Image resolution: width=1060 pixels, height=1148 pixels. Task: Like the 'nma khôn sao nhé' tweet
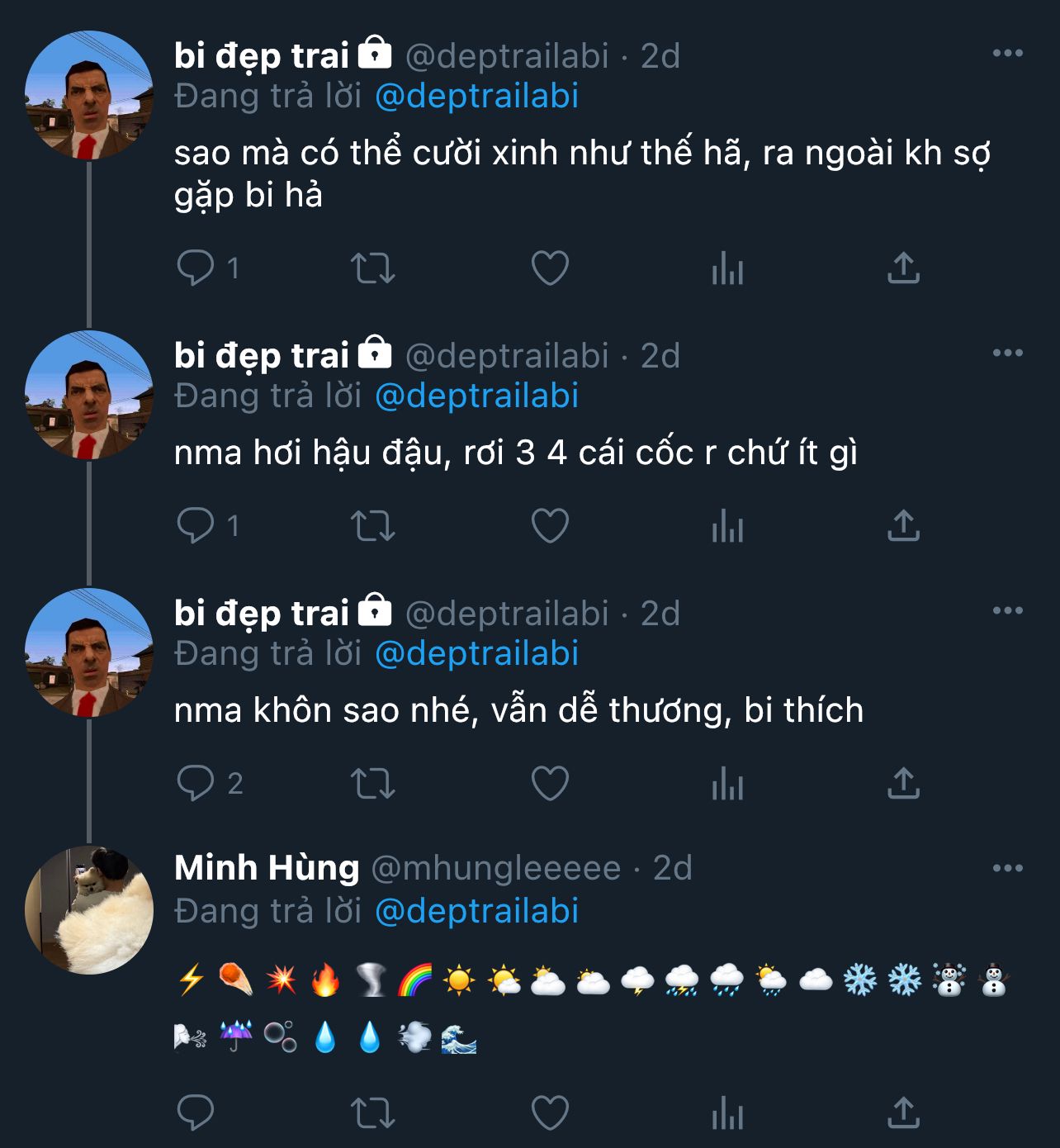point(550,783)
